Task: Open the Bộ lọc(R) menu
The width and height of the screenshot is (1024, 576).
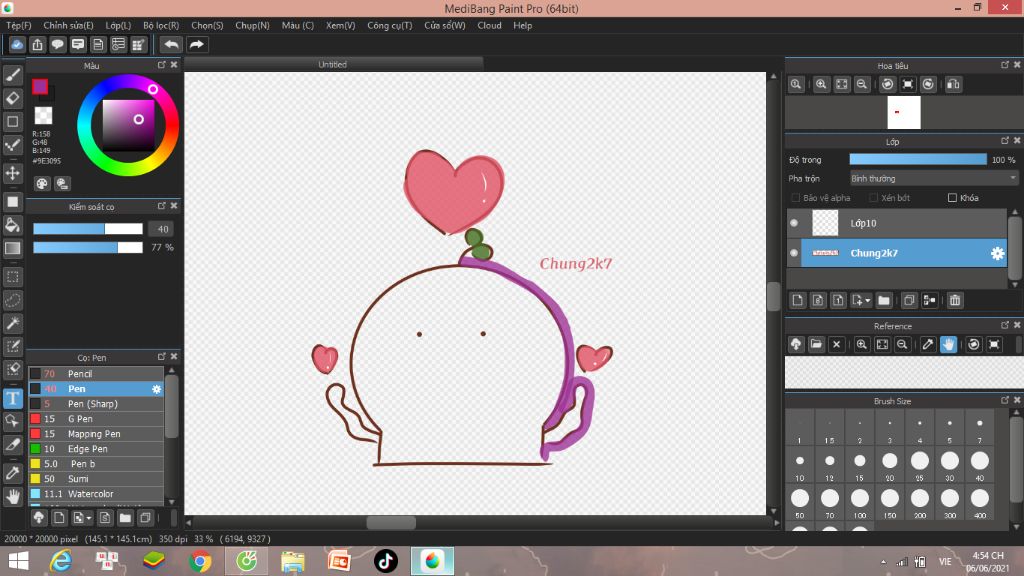Action: 161,25
